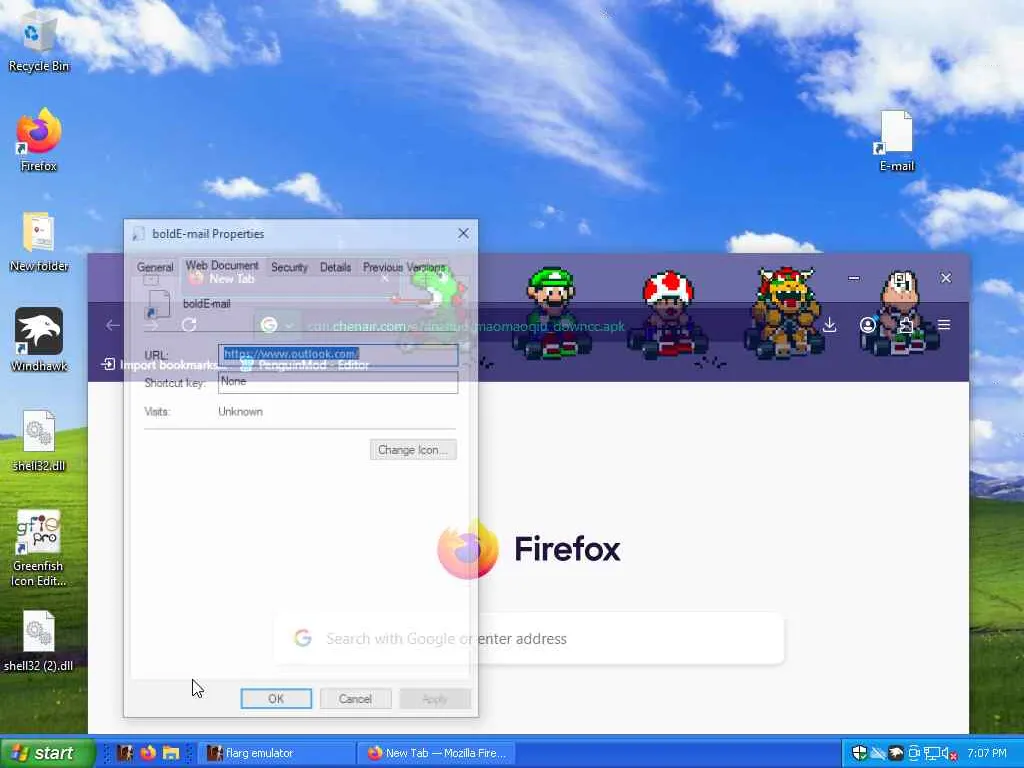
Task: Switch to the Web Document tab
Action: [x=222, y=266]
